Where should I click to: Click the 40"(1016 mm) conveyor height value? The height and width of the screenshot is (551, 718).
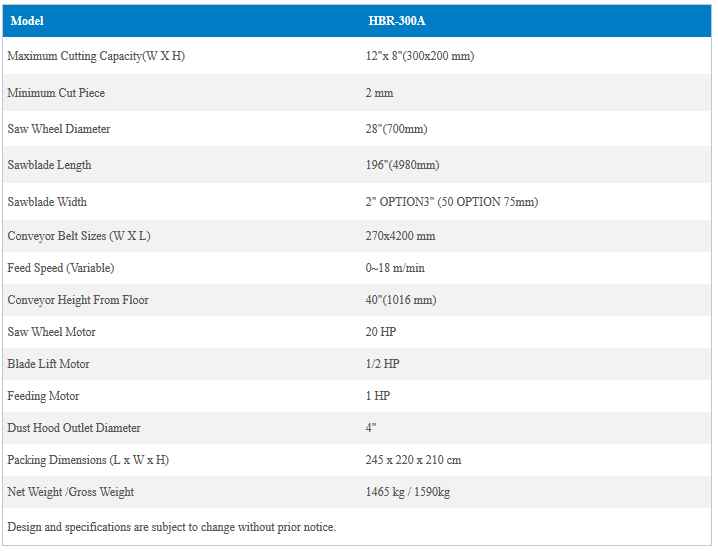click(401, 300)
